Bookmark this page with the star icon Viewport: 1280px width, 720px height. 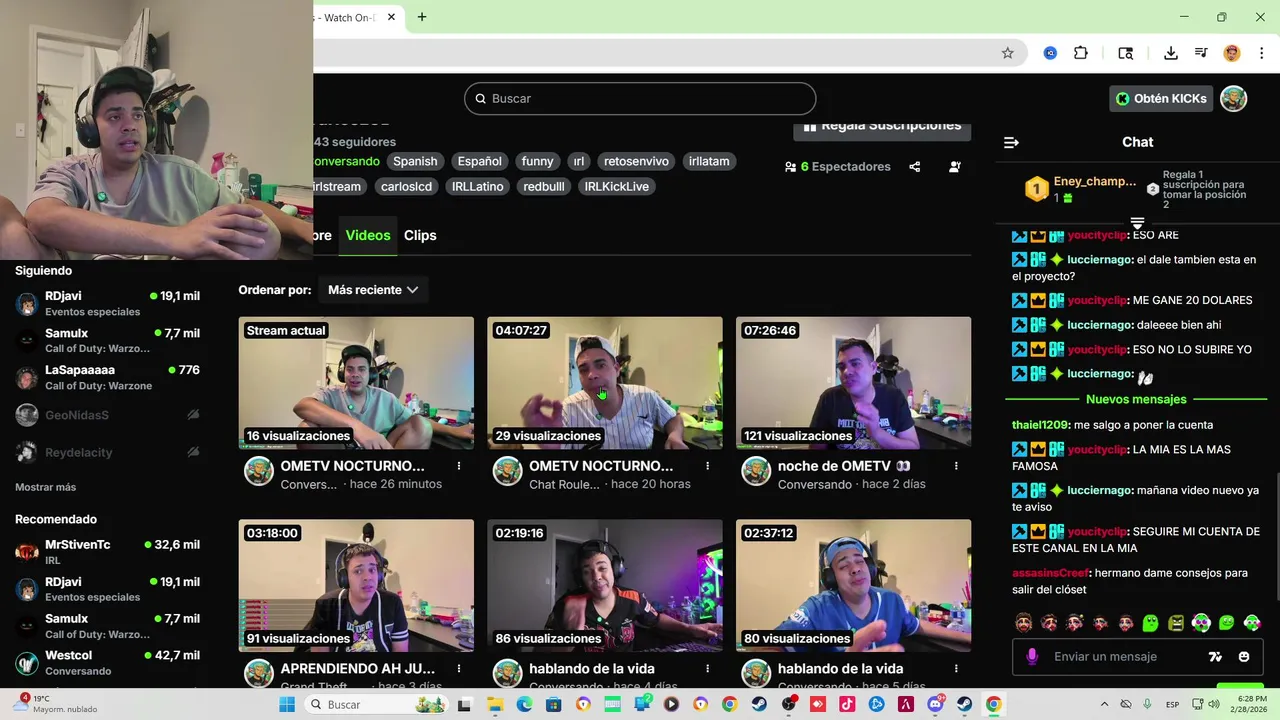click(x=1007, y=53)
